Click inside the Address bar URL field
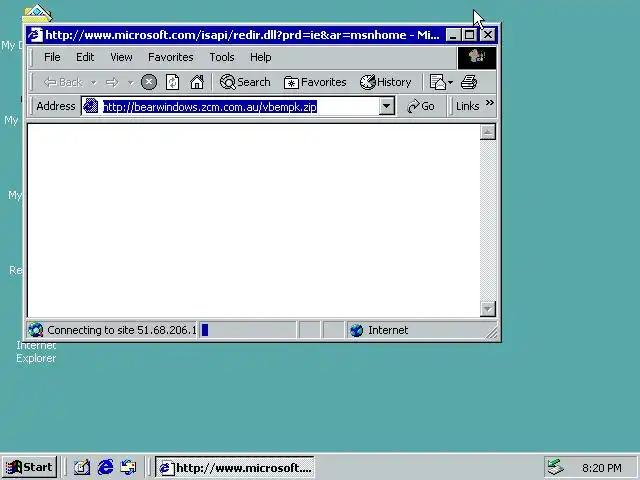The width and height of the screenshot is (640, 480). pos(239,107)
